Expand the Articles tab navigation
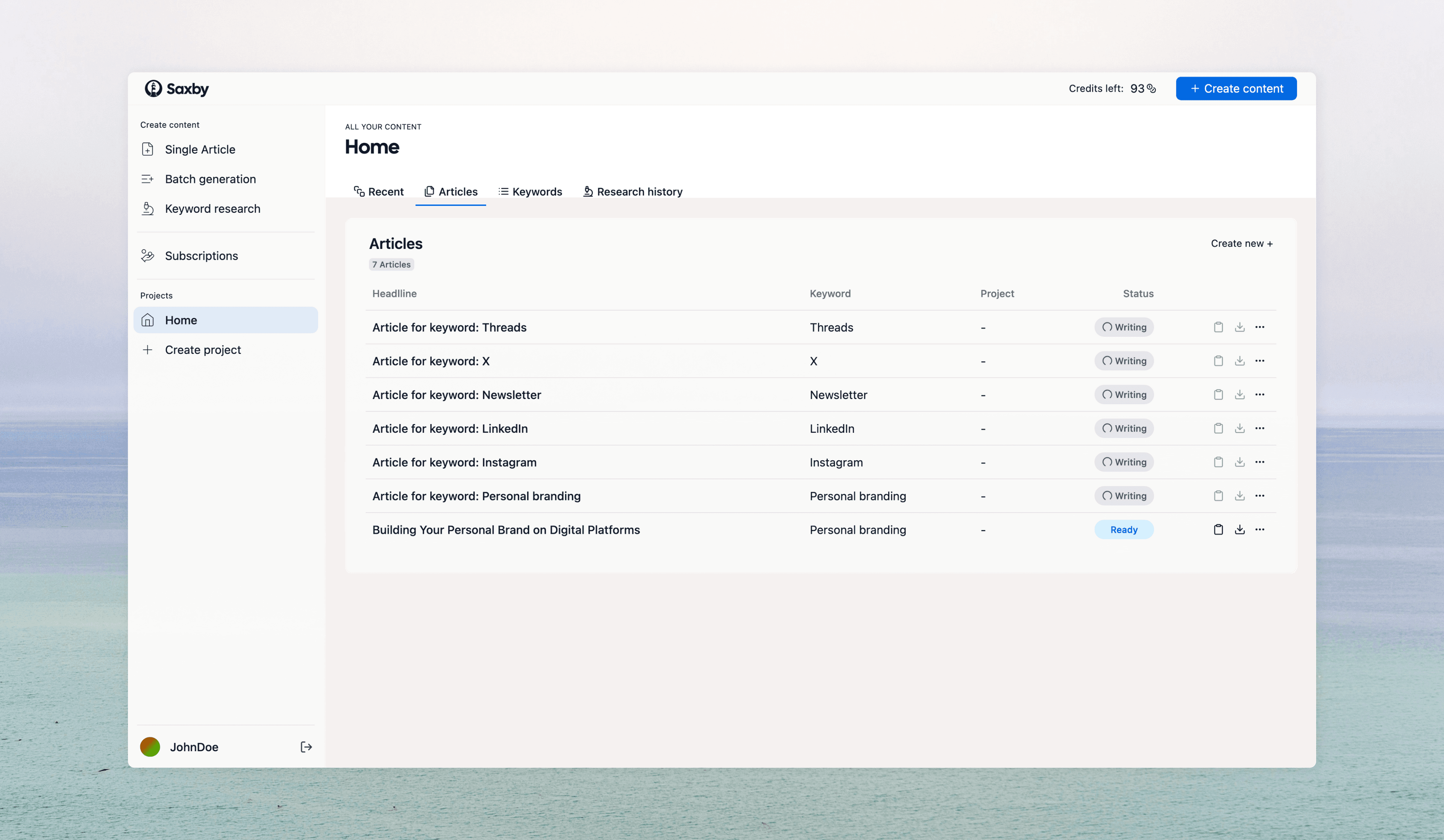This screenshot has height=840, width=1444. (x=450, y=191)
